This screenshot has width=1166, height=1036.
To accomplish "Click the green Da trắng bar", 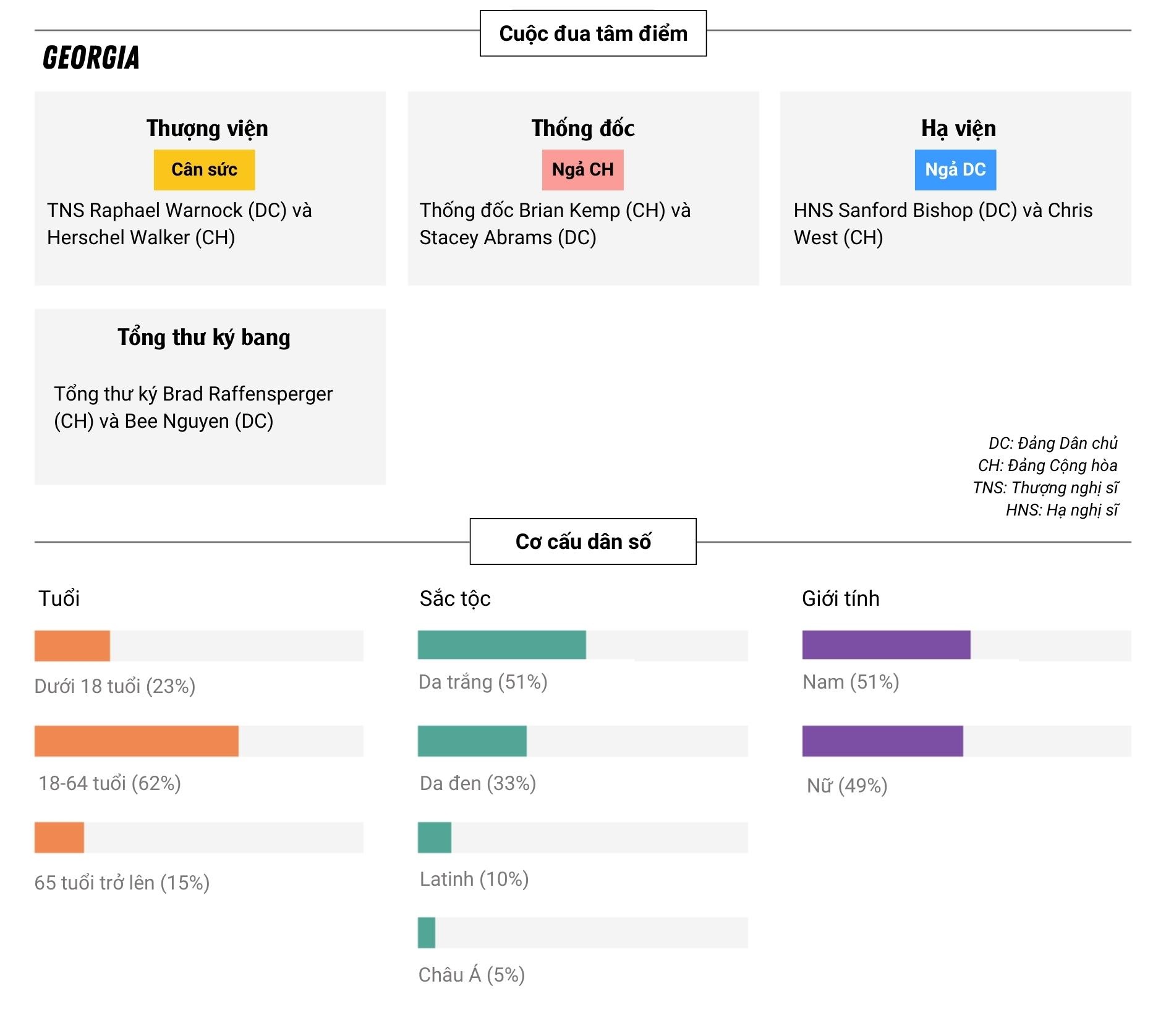I will pyautogui.click(x=502, y=645).
